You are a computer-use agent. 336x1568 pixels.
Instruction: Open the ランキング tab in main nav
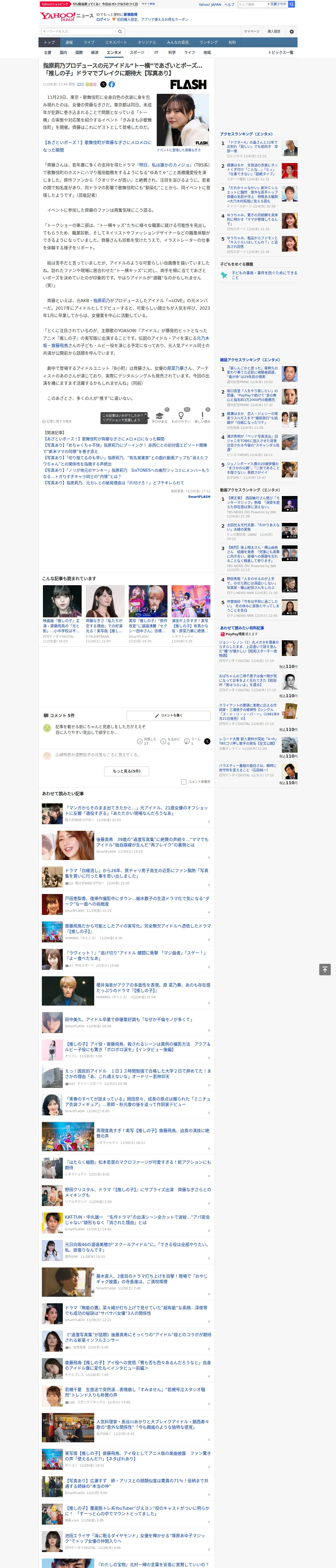pos(209,43)
